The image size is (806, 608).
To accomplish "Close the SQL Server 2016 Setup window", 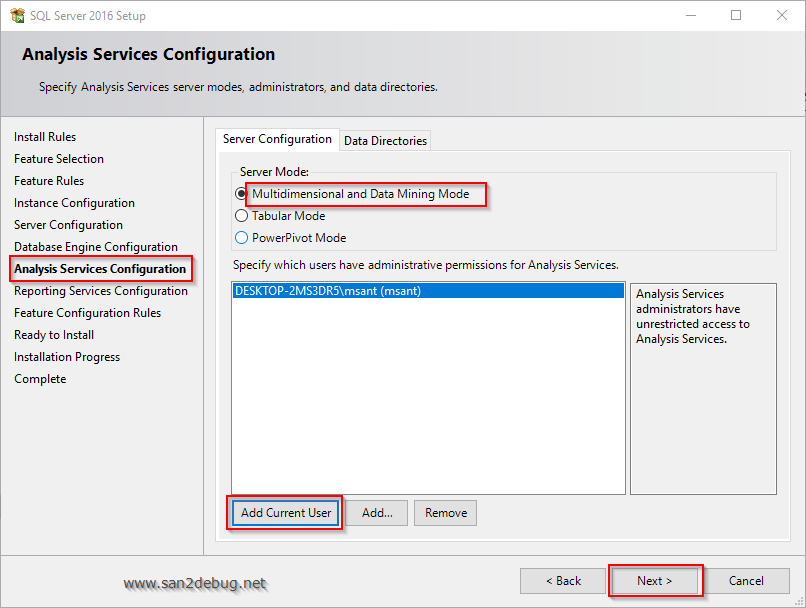I will point(782,15).
